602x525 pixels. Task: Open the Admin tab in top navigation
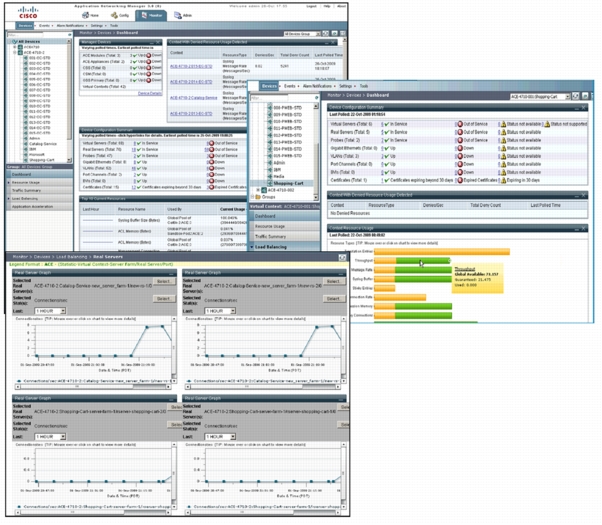(183, 15)
